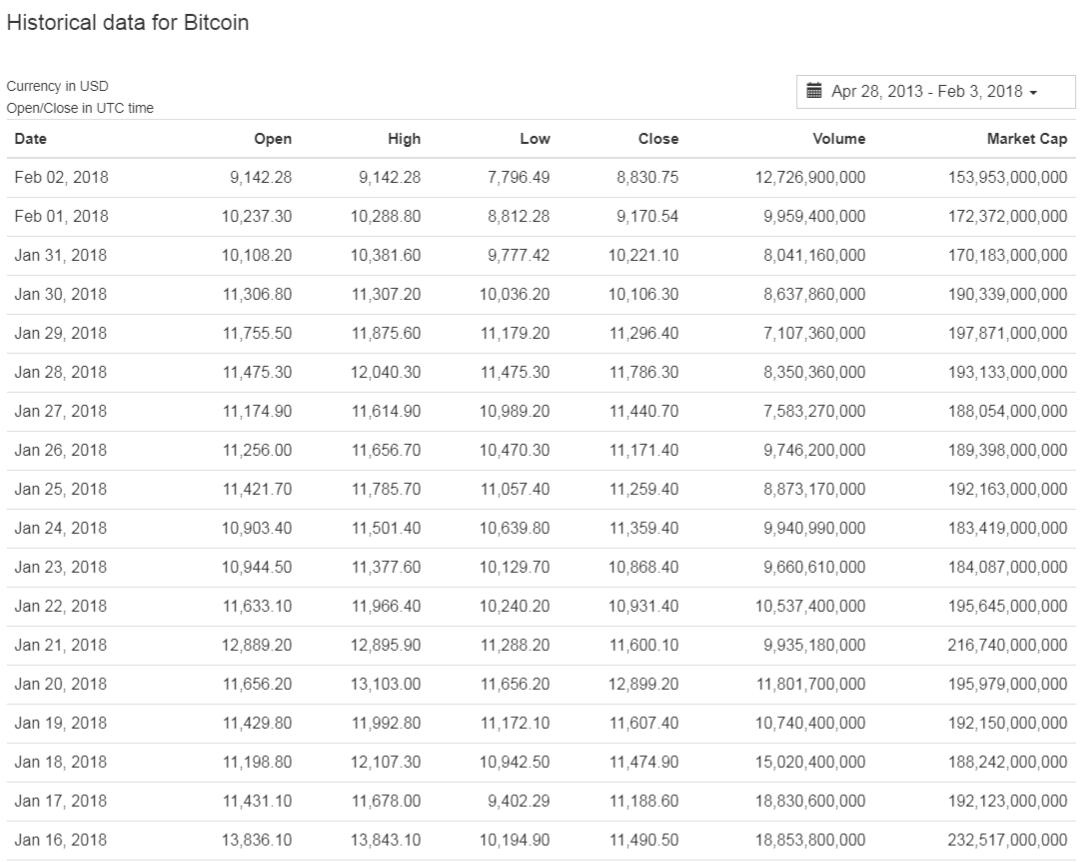The image size is (1082, 862).
Task: Click the High column header
Action: [x=404, y=139]
